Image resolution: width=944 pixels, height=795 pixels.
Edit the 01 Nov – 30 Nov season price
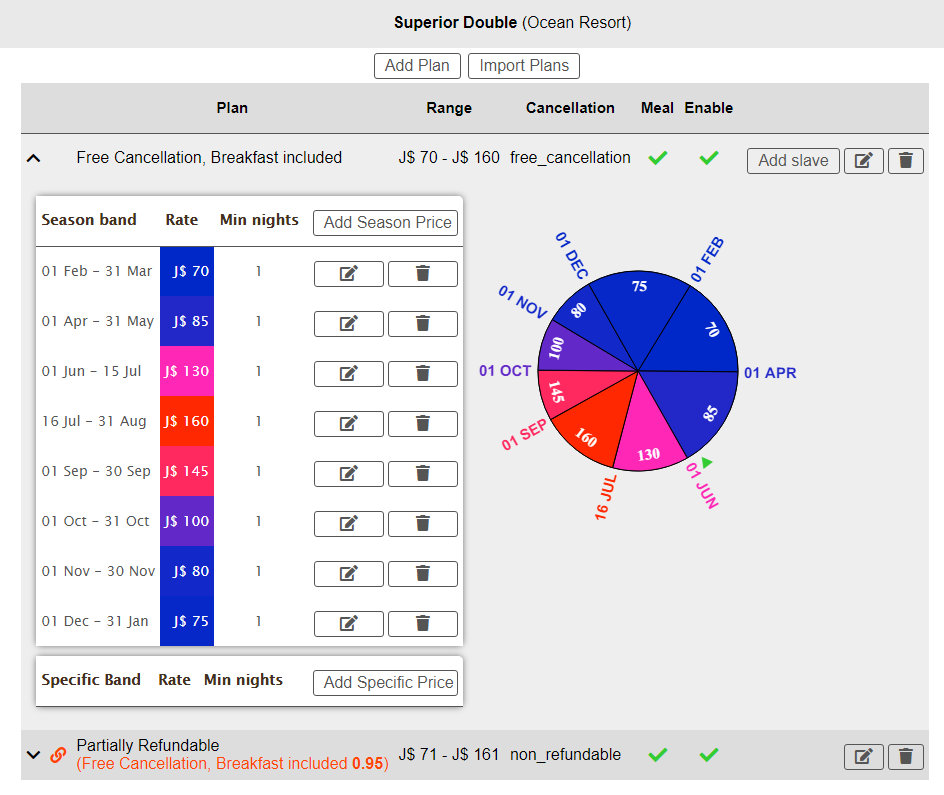point(349,574)
